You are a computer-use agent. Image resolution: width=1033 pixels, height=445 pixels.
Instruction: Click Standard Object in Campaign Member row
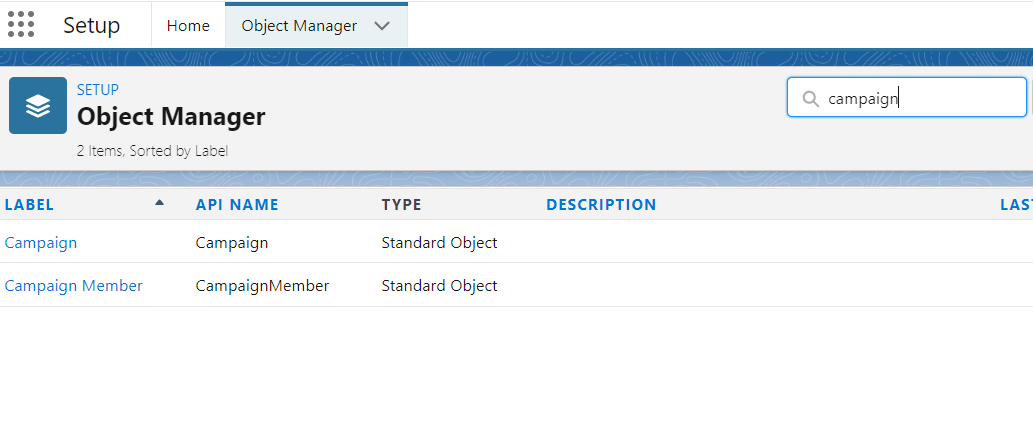tap(439, 285)
